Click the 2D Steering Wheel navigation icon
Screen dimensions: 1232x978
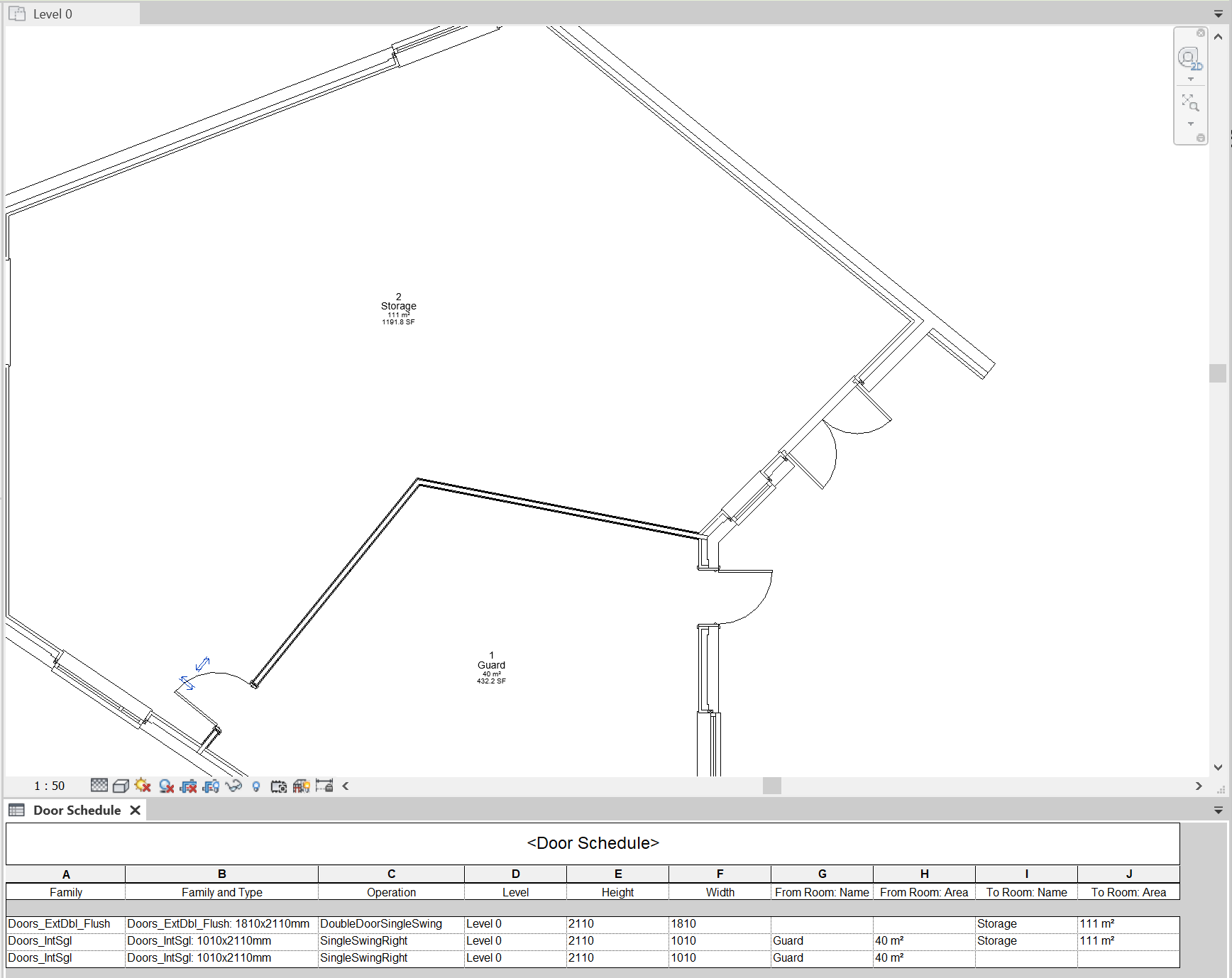coord(1189,58)
